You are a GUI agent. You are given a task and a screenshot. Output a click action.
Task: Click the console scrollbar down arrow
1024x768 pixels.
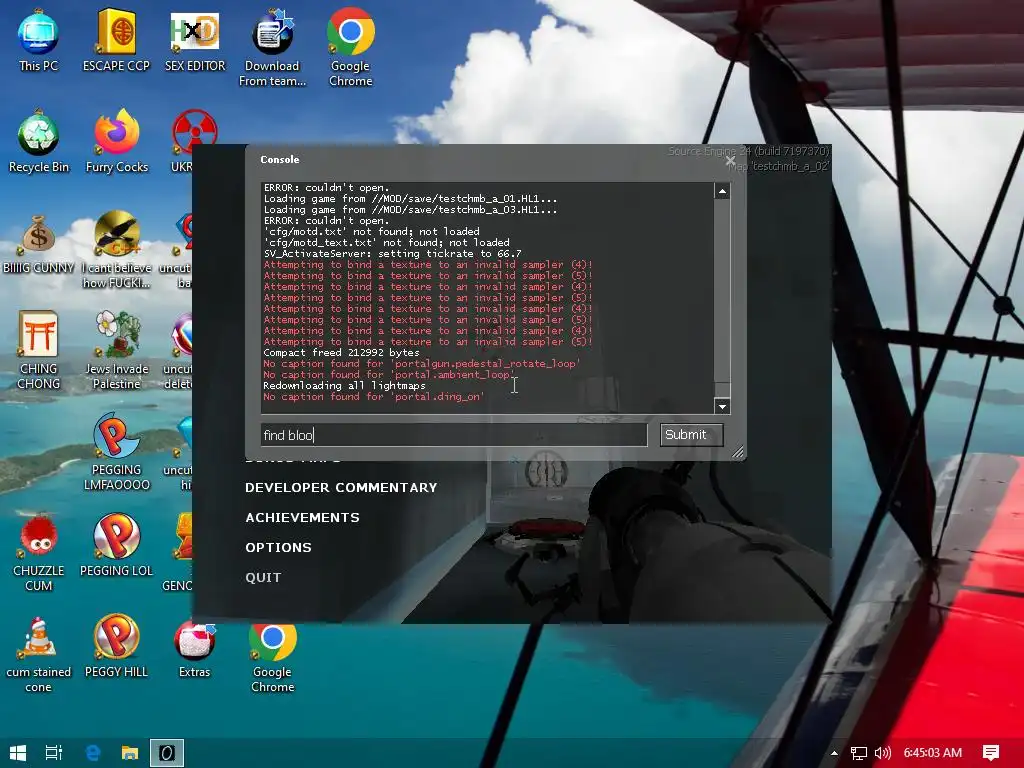722,406
